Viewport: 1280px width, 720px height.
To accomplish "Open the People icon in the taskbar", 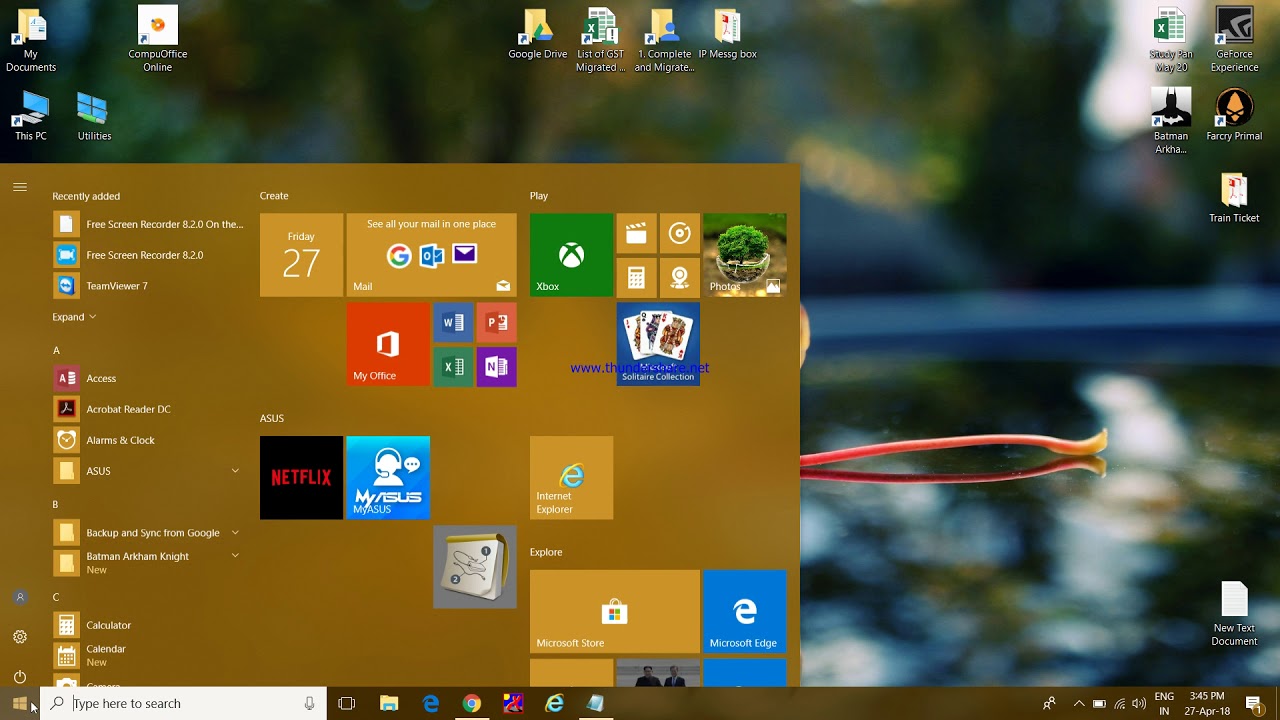I will pos(1049,704).
